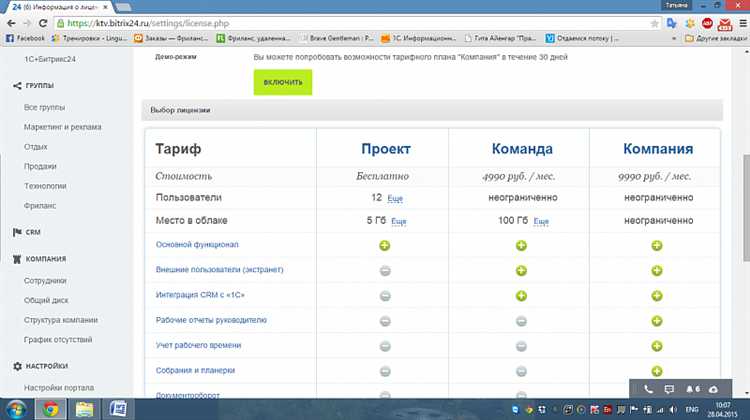Close the Информация о лицензии browser tab
Image resolution: width=750 pixels, height=420 pixels.
105,7
